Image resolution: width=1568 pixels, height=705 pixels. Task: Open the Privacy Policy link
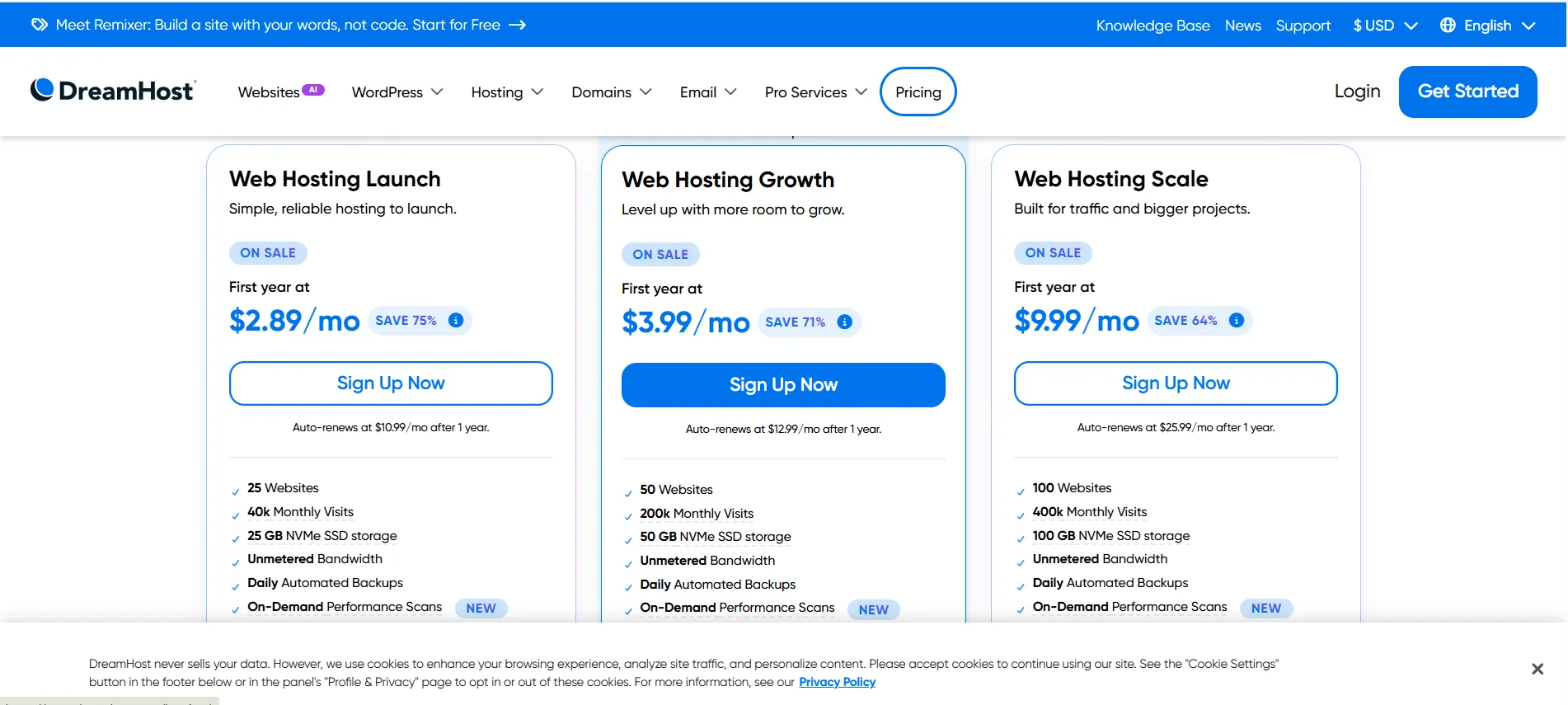point(837,682)
